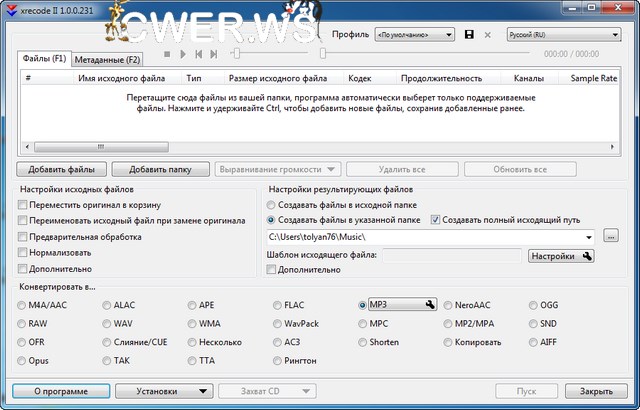
Task: Click the delete profile X icon
Action: coord(489,35)
